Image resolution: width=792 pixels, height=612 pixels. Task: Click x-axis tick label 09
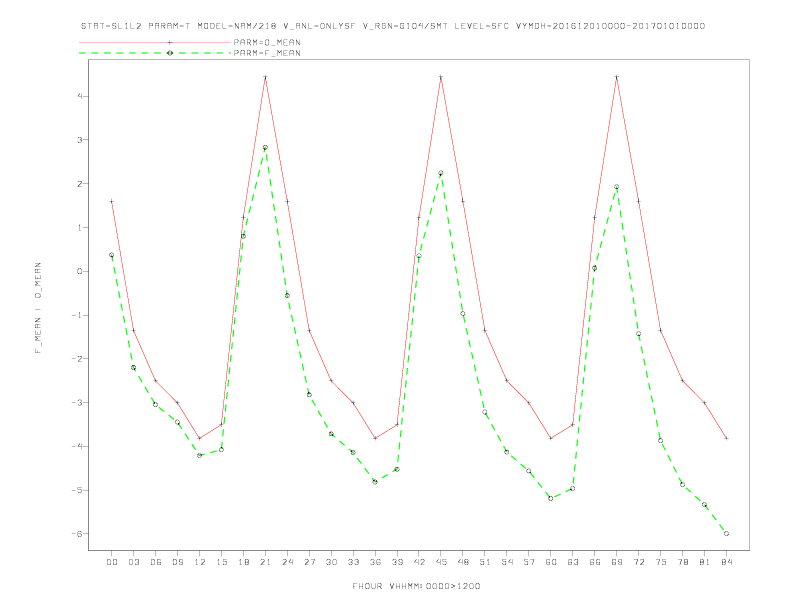click(x=178, y=562)
